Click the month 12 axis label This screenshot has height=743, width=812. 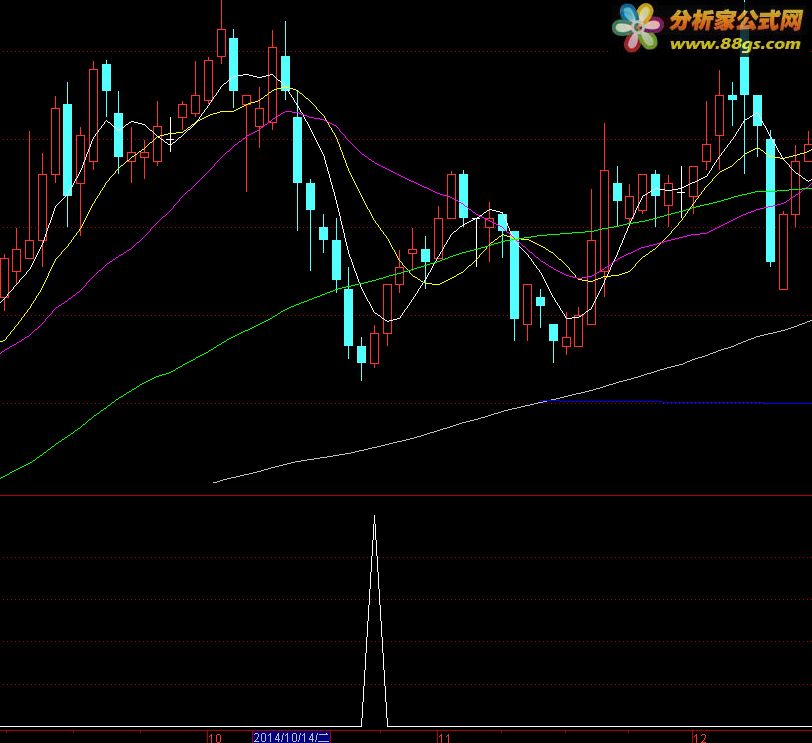(x=700, y=738)
